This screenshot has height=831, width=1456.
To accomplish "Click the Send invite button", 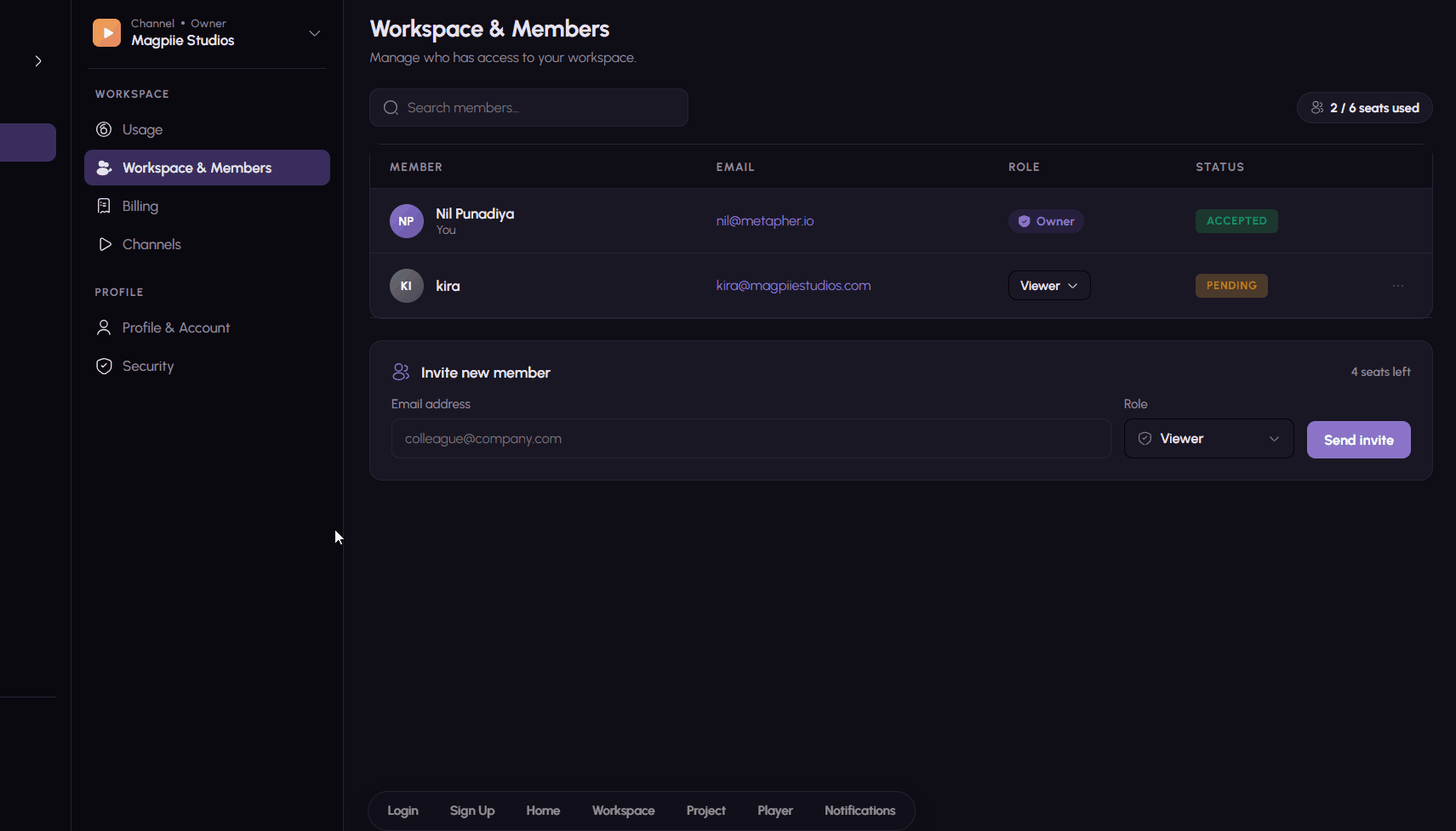I will coord(1358,440).
